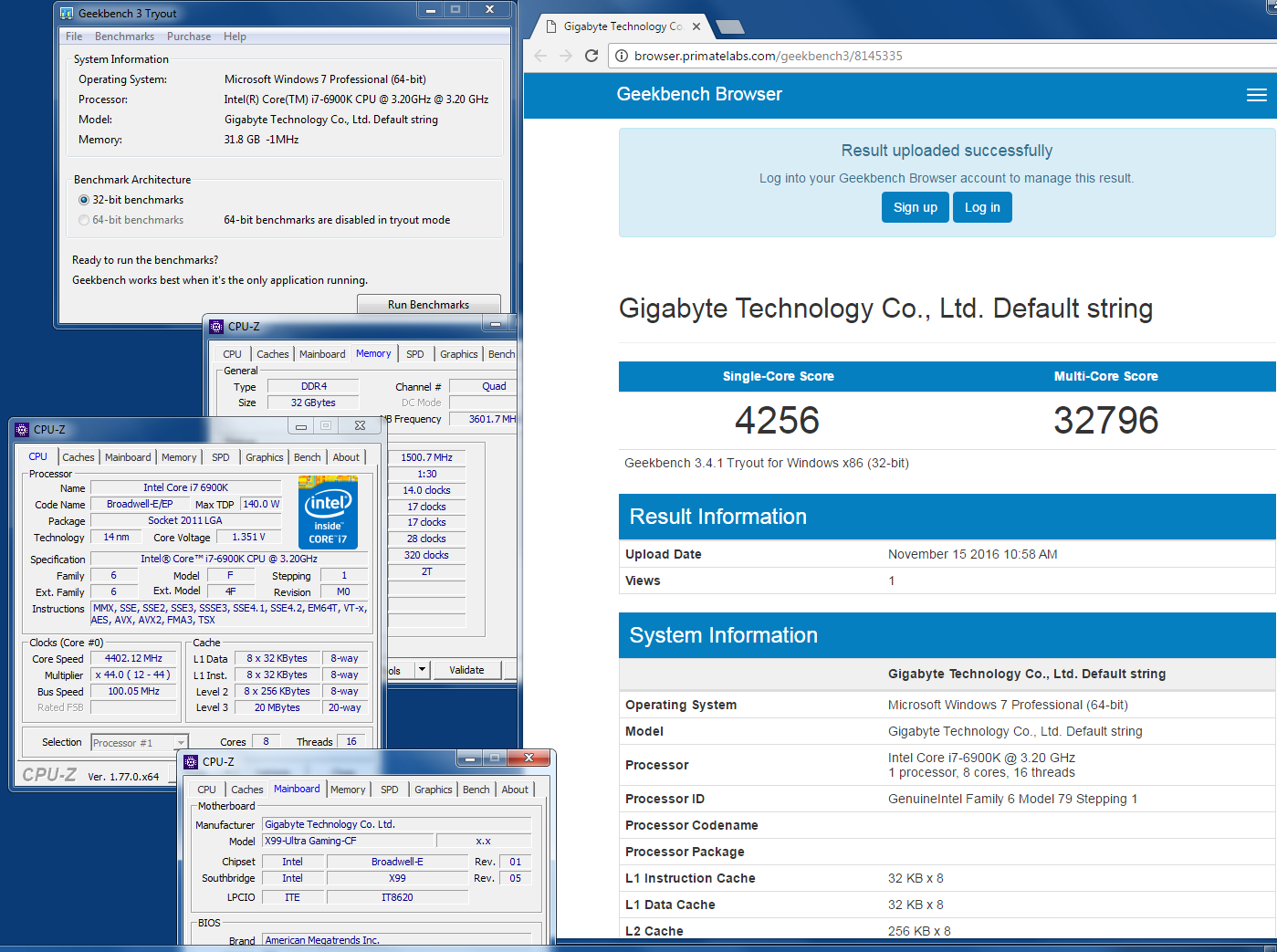The width and height of the screenshot is (1277, 952).
Task: Click the American Megatrends Inc. BIOS brand
Action: click(x=396, y=940)
